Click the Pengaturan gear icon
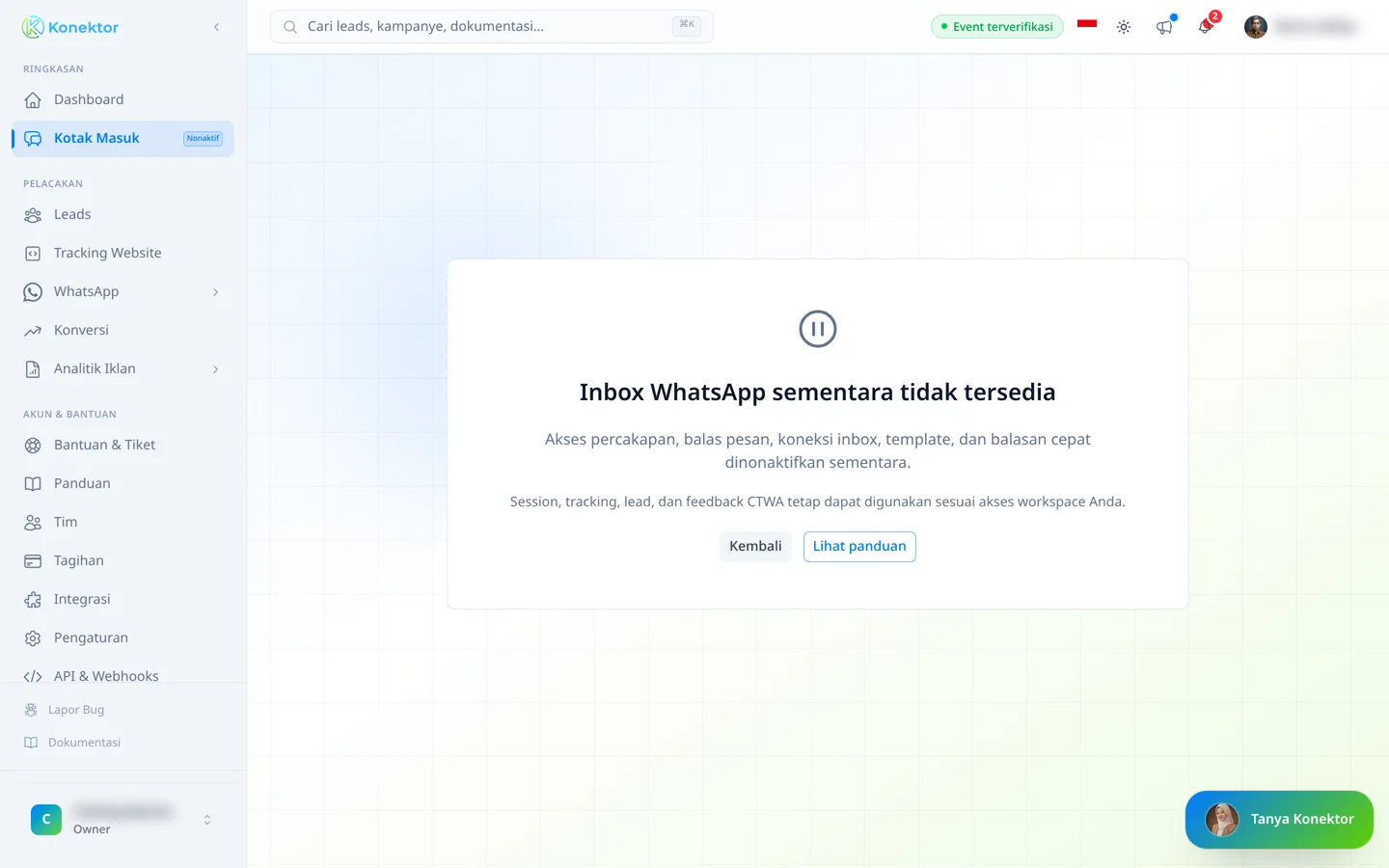Screen dimensions: 1389x868 coord(33,638)
